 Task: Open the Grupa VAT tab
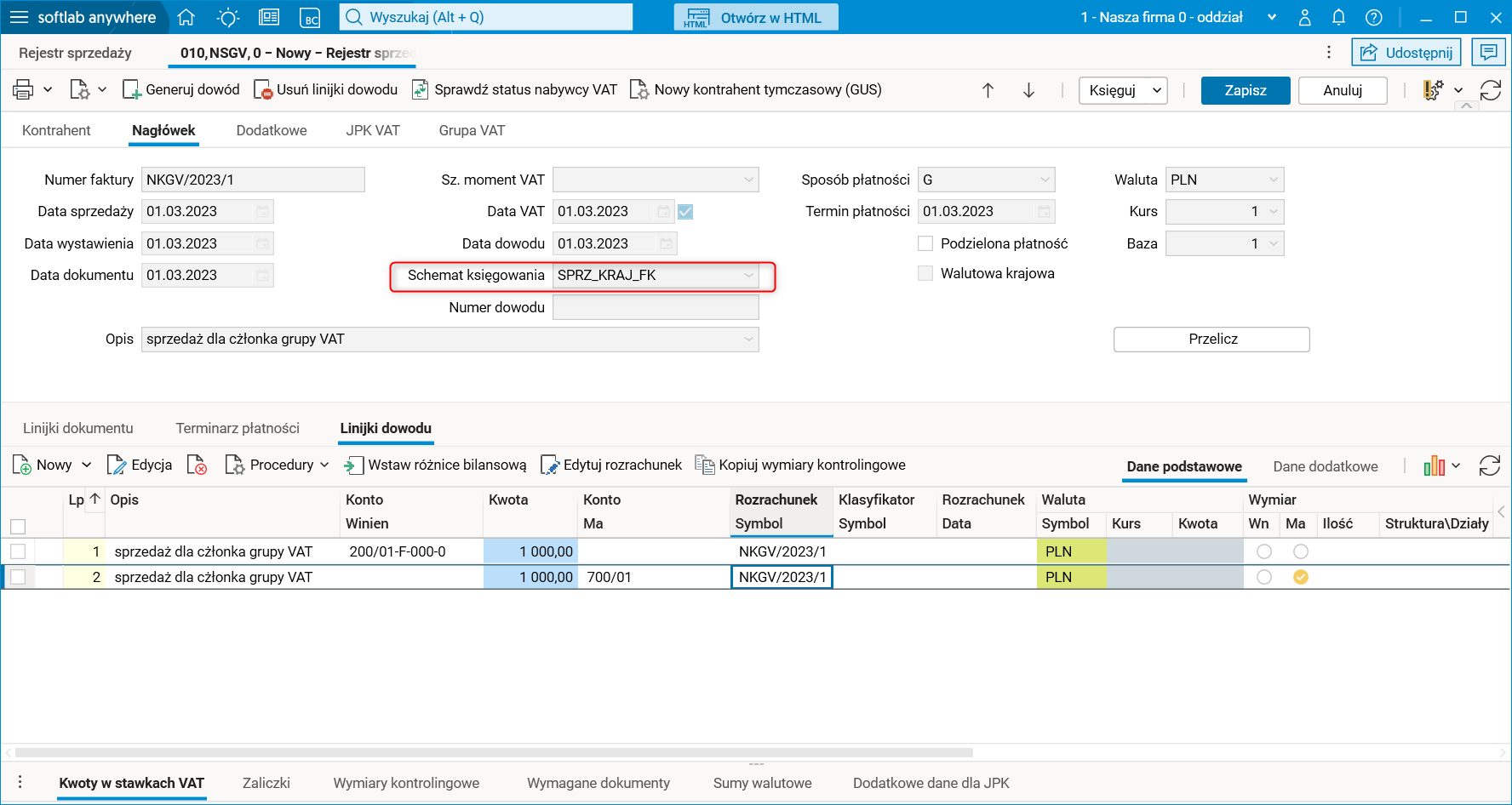472,130
